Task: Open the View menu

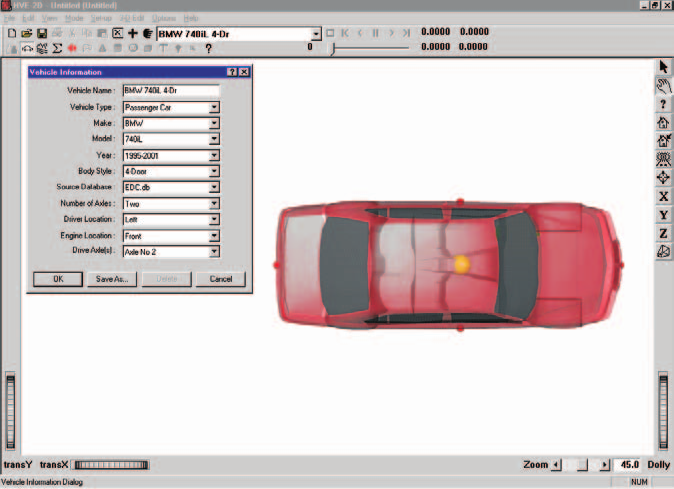Action: tap(49, 18)
